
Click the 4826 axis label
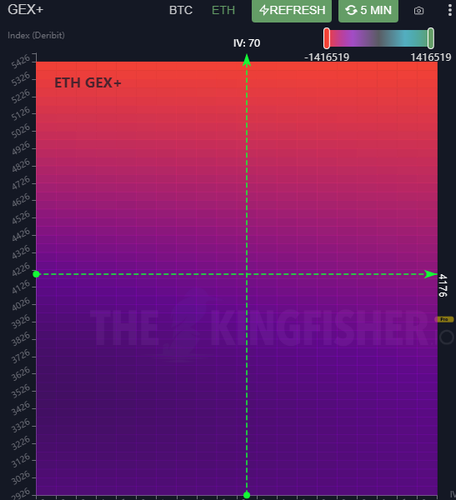[21, 166]
